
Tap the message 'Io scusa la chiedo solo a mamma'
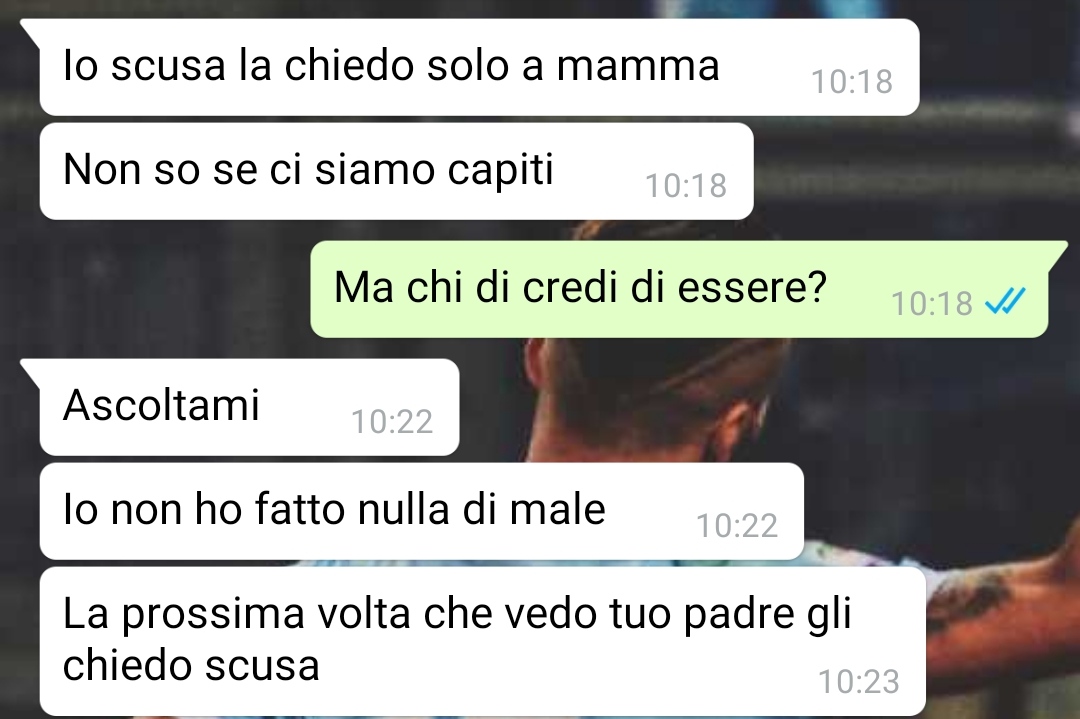(x=479, y=67)
